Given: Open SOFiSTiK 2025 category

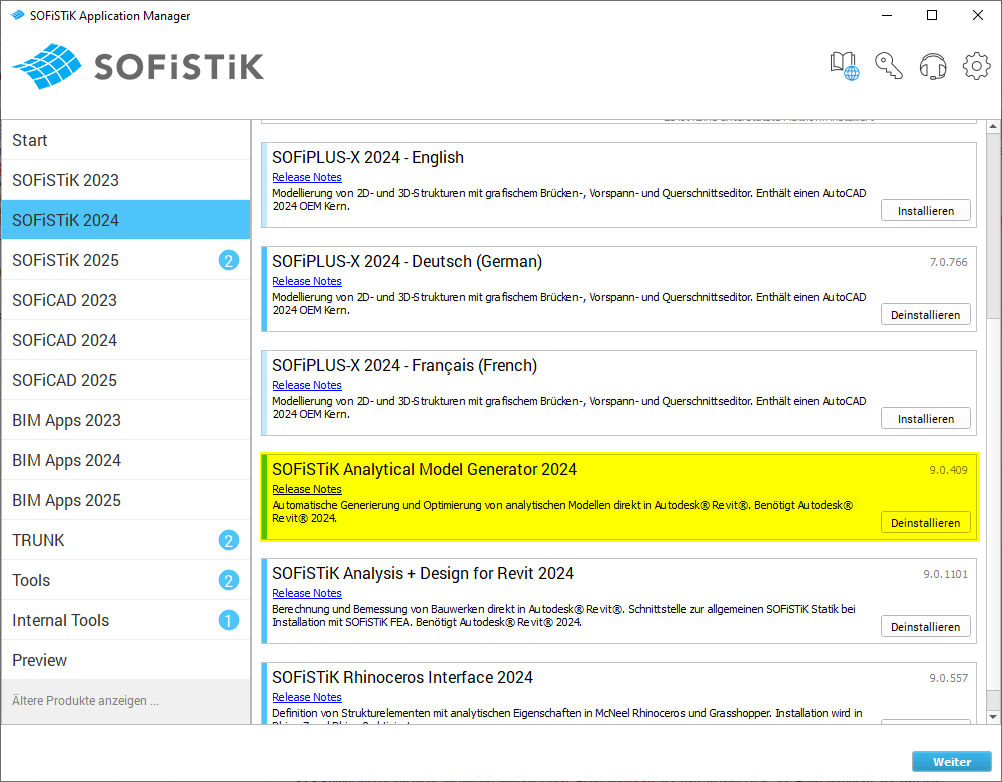Looking at the screenshot, I should (x=126, y=260).
